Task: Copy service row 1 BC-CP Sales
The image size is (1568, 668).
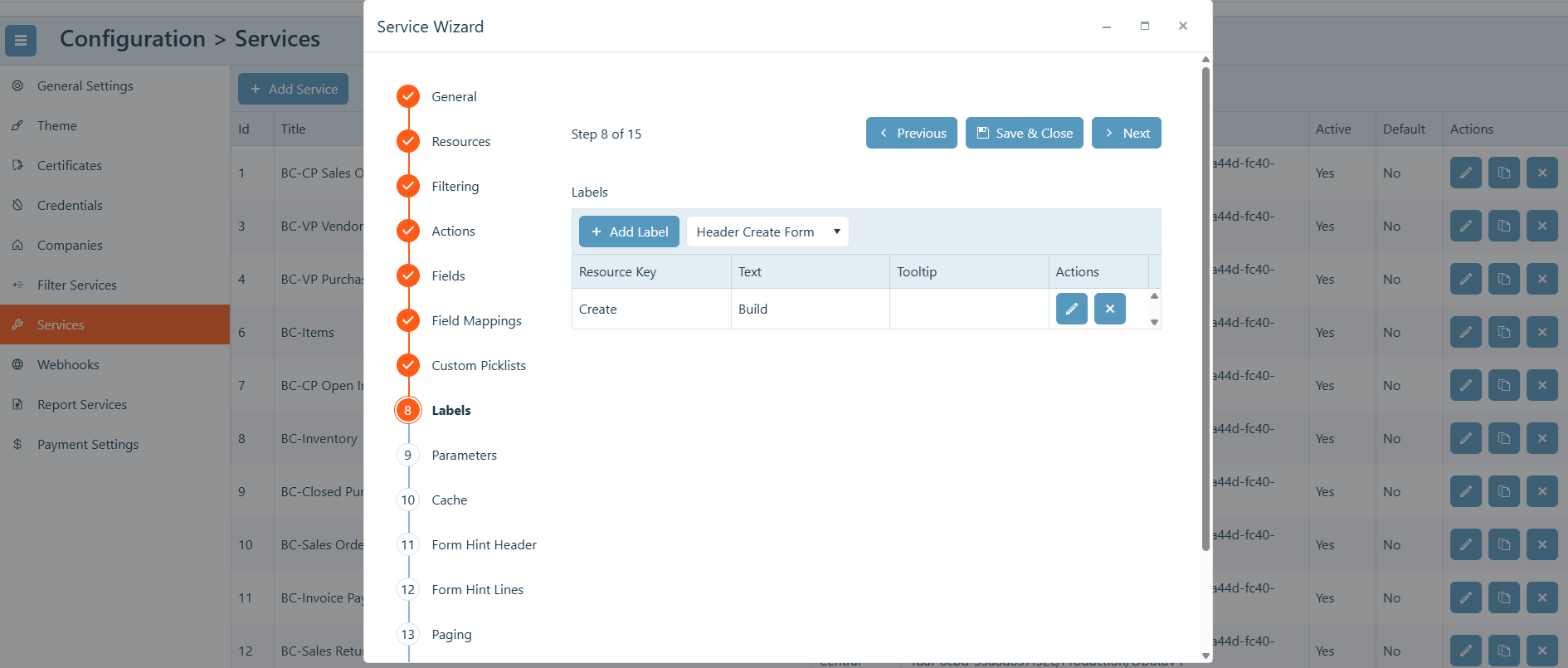Action: tap(1503, 173)
